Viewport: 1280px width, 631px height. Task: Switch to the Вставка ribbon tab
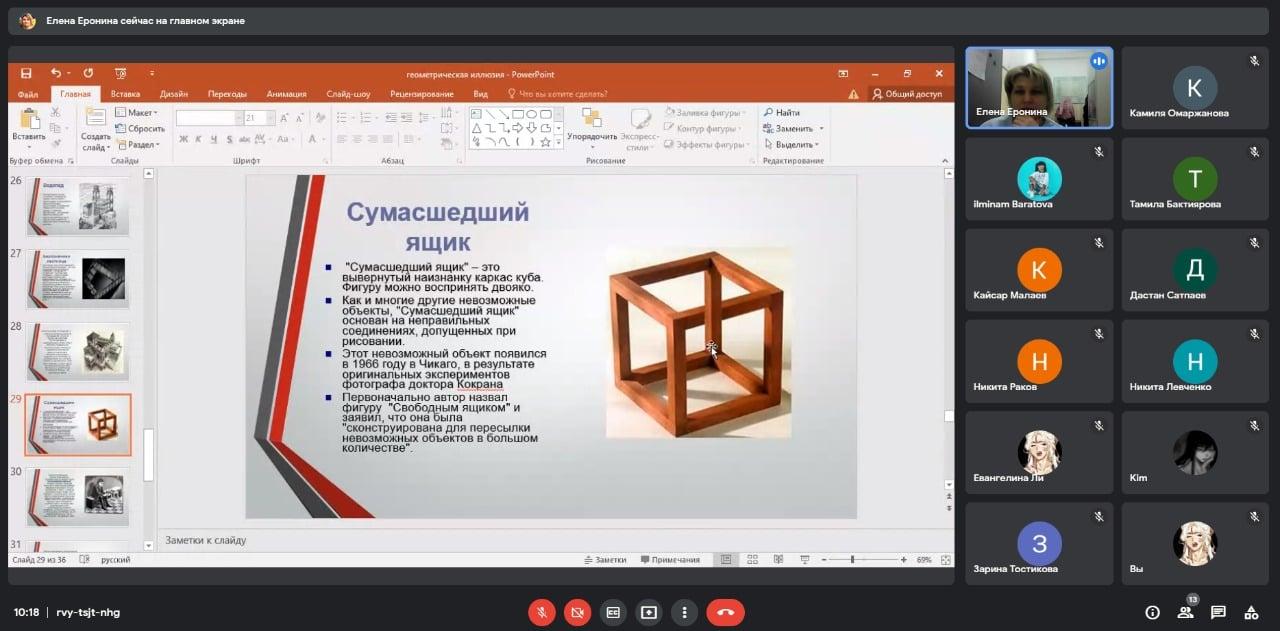tap(125, 94)
